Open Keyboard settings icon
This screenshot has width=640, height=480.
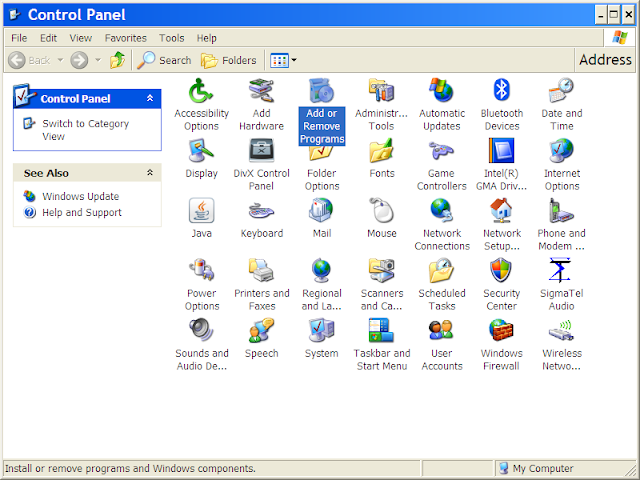(x=261, y=210)
